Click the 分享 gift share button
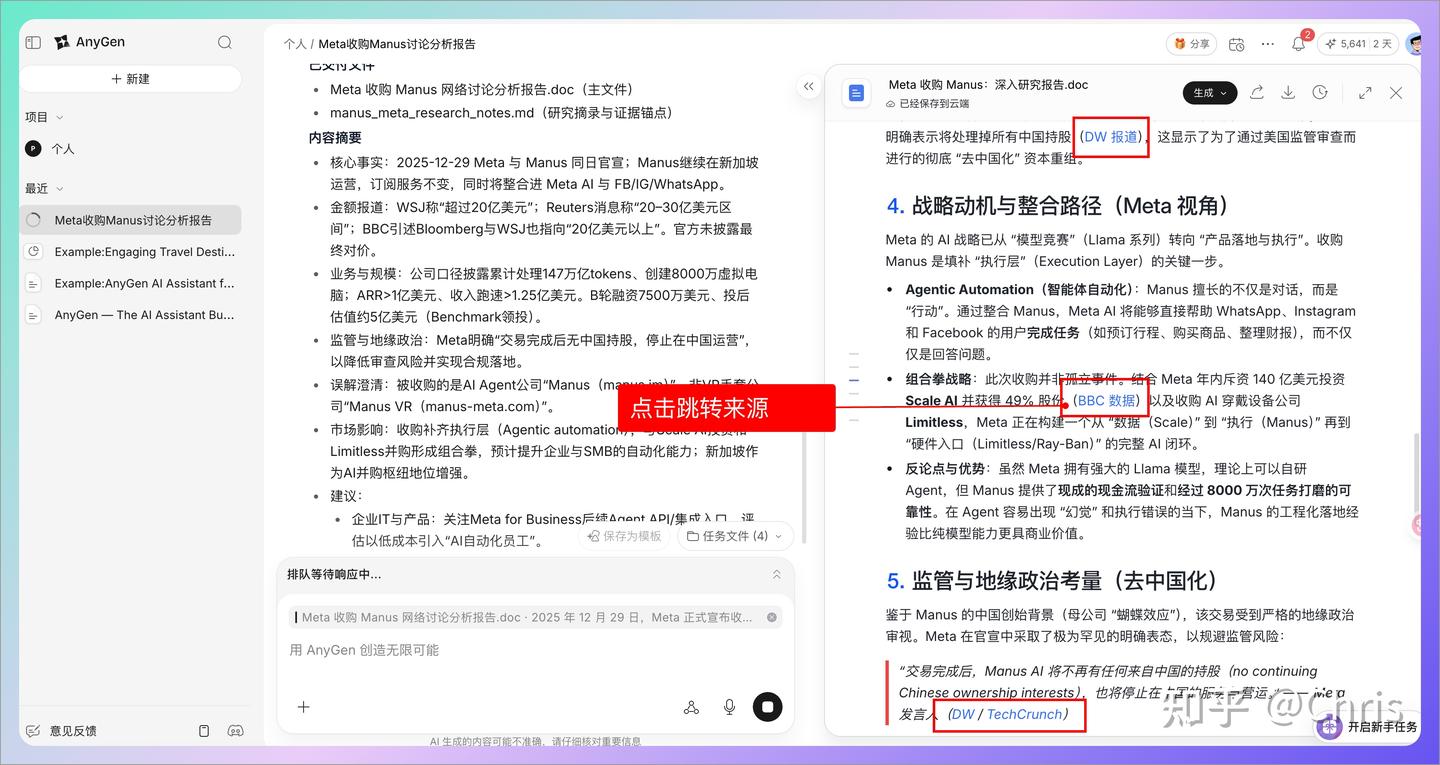The image size is (1440, 765). tap(1191, 44)
